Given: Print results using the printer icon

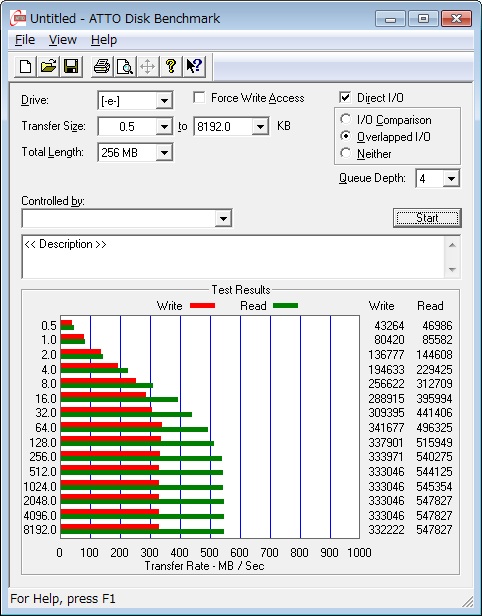Looking at the screenshot, I should tap(102, 66).
